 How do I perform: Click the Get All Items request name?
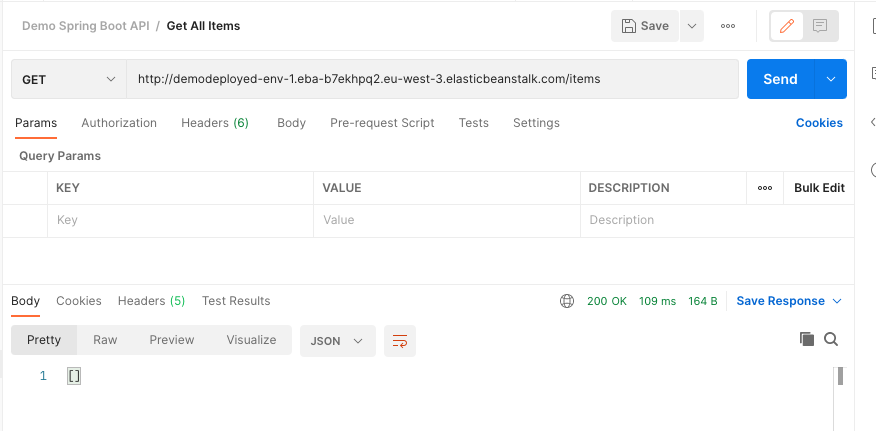click(203, 26)
